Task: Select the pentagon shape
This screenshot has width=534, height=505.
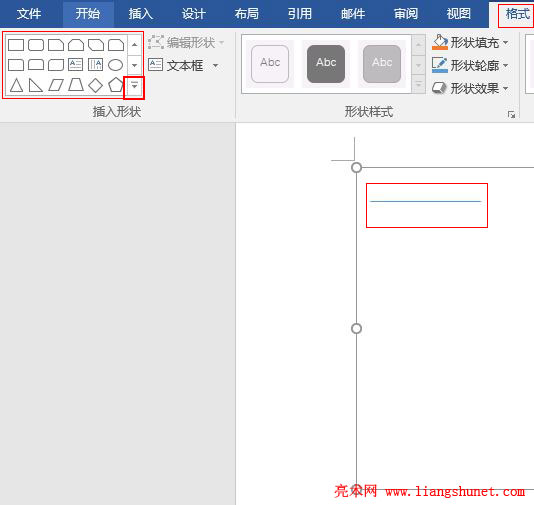Action: (115, 85)
